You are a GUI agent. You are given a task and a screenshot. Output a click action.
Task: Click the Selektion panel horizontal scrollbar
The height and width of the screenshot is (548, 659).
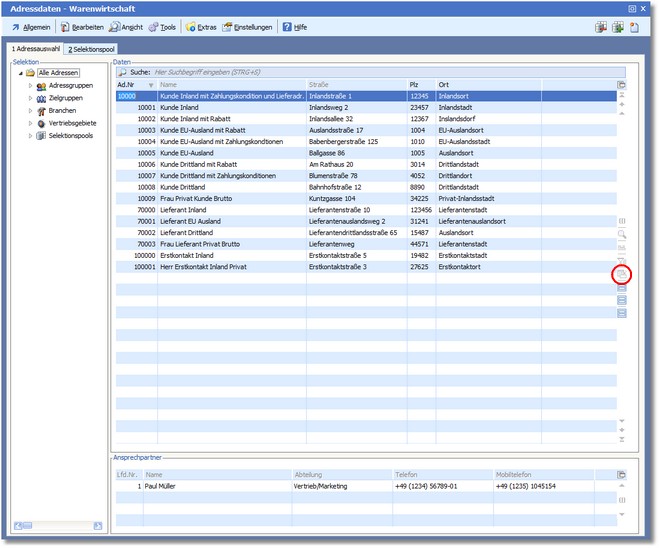tap(58, 526)
